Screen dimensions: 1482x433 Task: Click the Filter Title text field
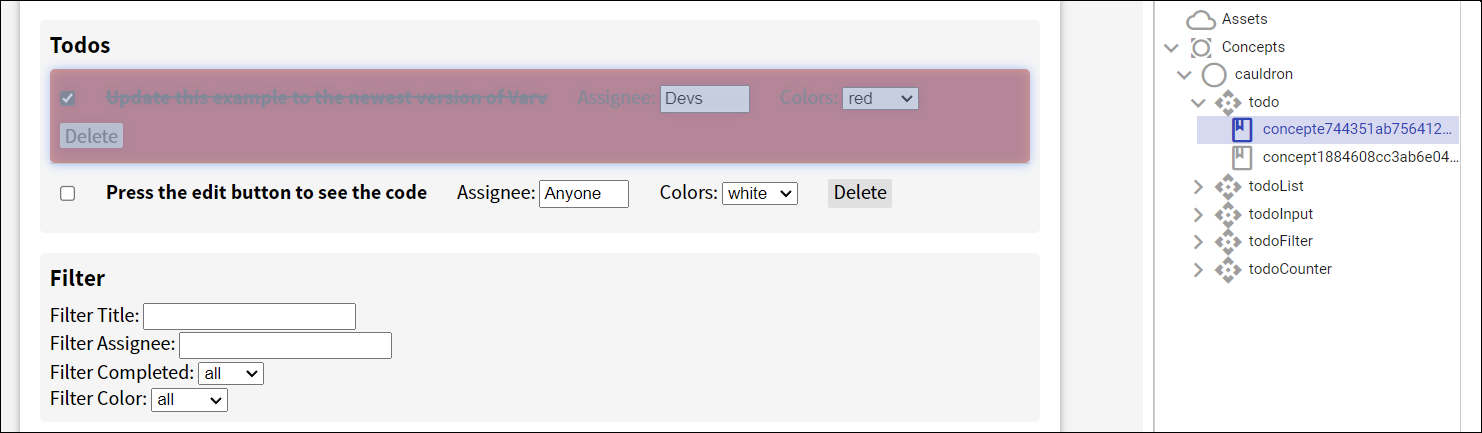click(249, 316)
